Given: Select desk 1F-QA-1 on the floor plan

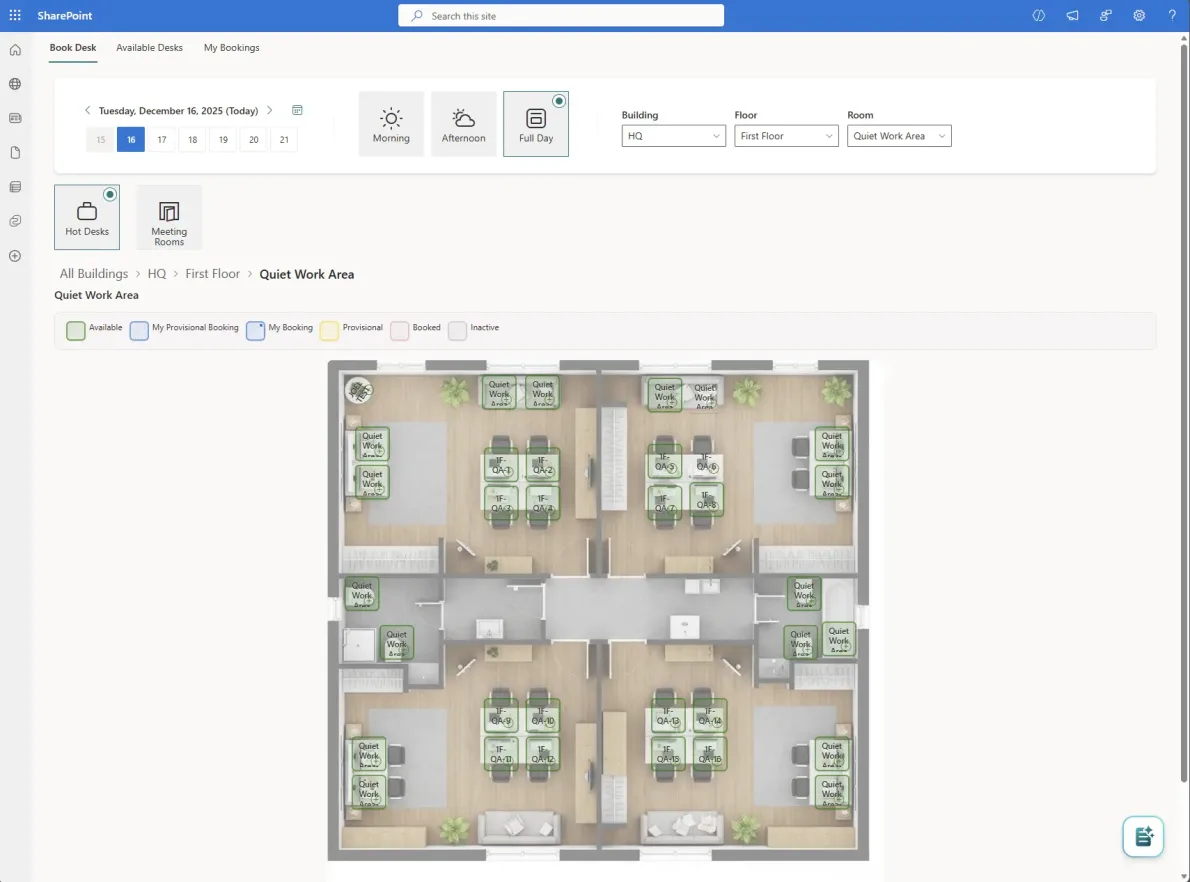Looking at the screenshot, I should 500,466.
